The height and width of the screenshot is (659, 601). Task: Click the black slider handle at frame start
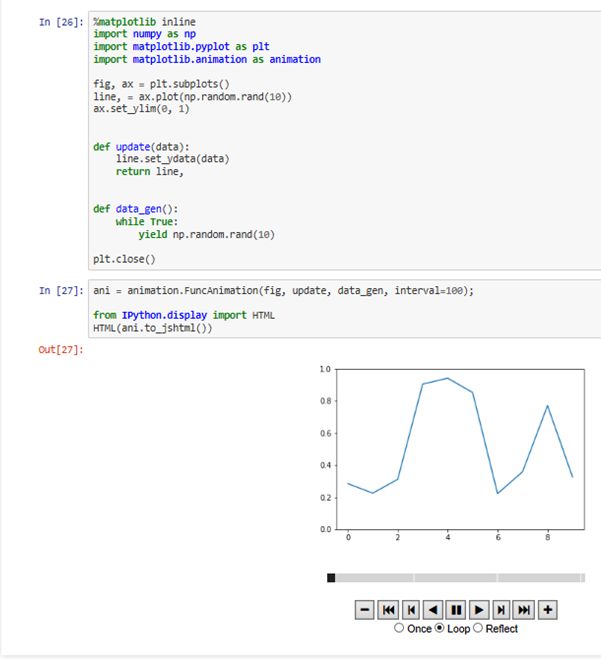tap(331, 578)
